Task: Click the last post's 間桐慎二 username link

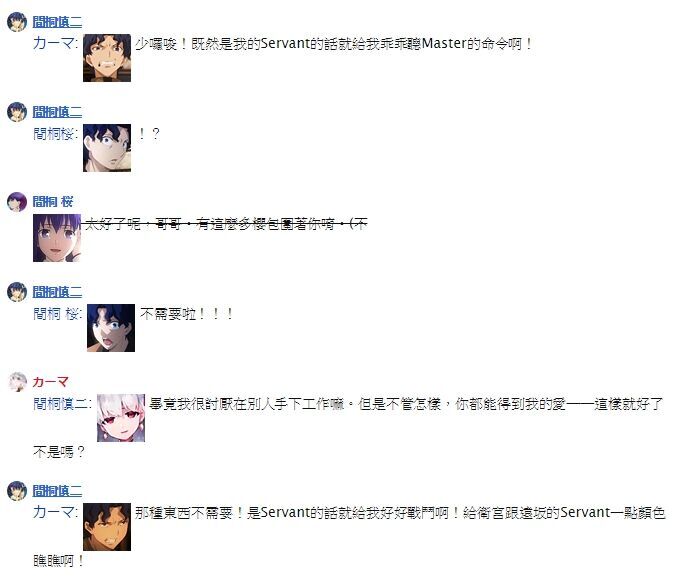Action: pyautogui.click(x=57, y=491)
